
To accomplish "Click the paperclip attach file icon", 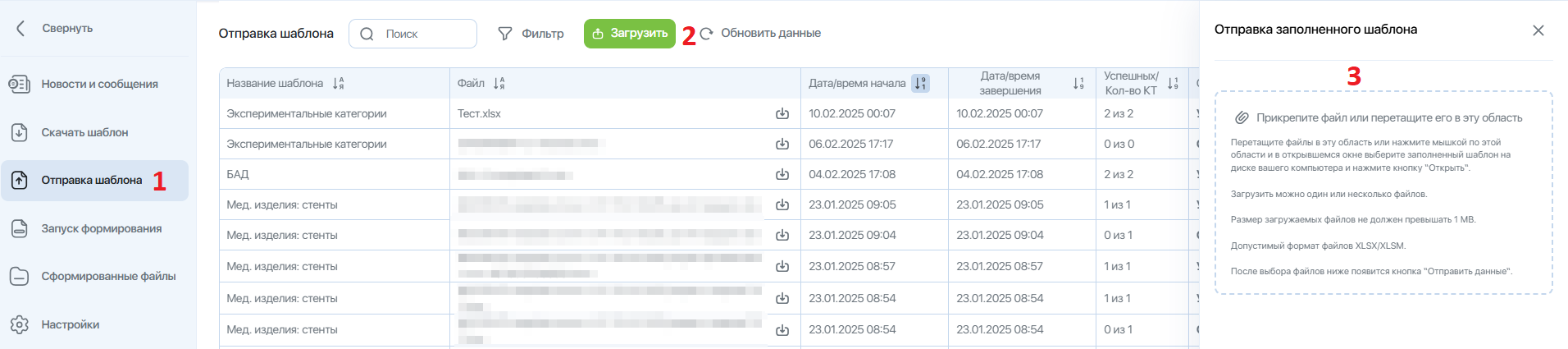I will point(1242,117).
